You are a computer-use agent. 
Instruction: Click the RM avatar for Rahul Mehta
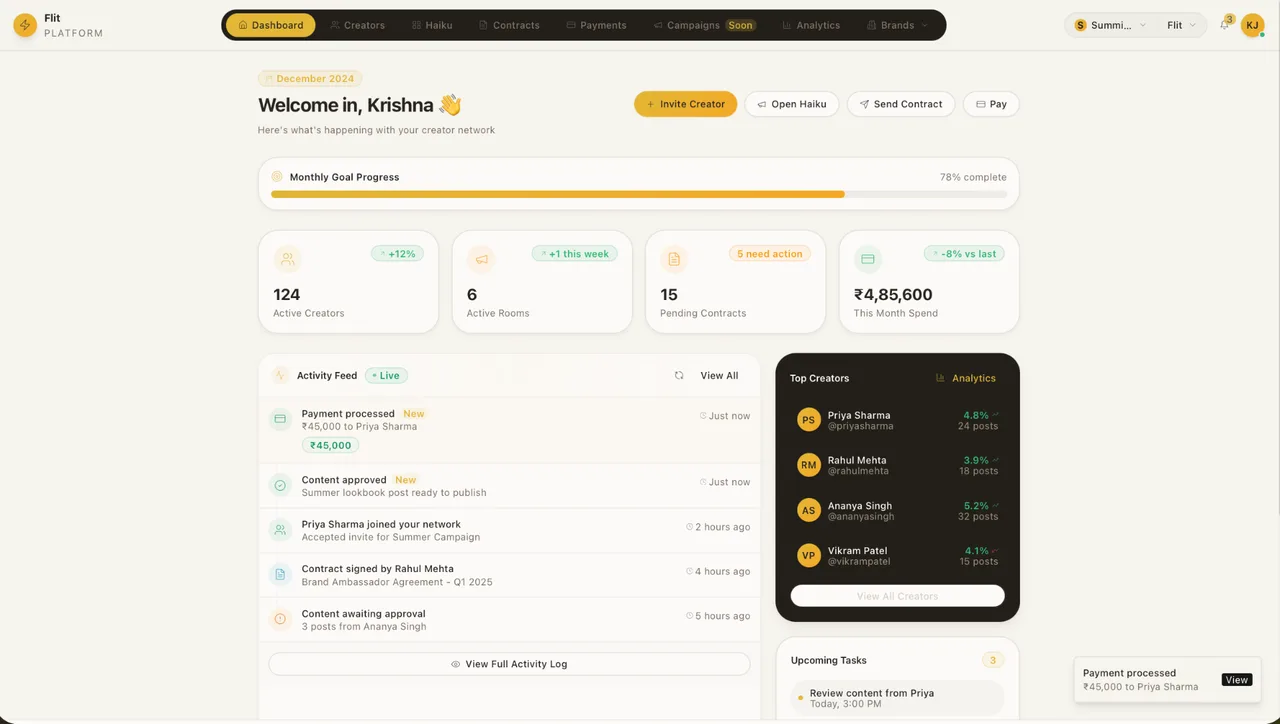pos(809,465)
